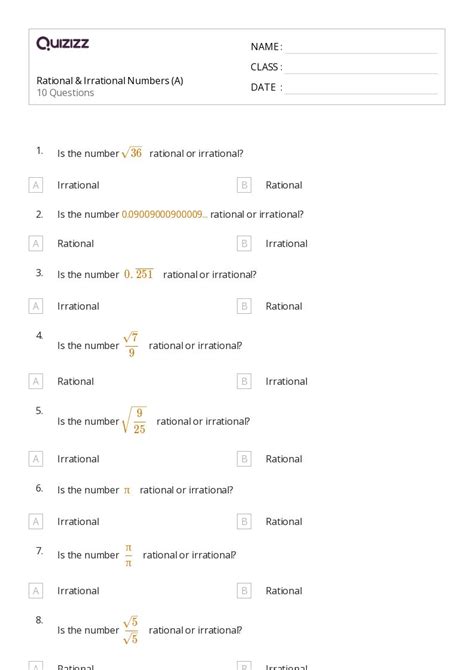474x670 pixels.
Task: Tick option A Rational for question 4
Action: point(35,381)
